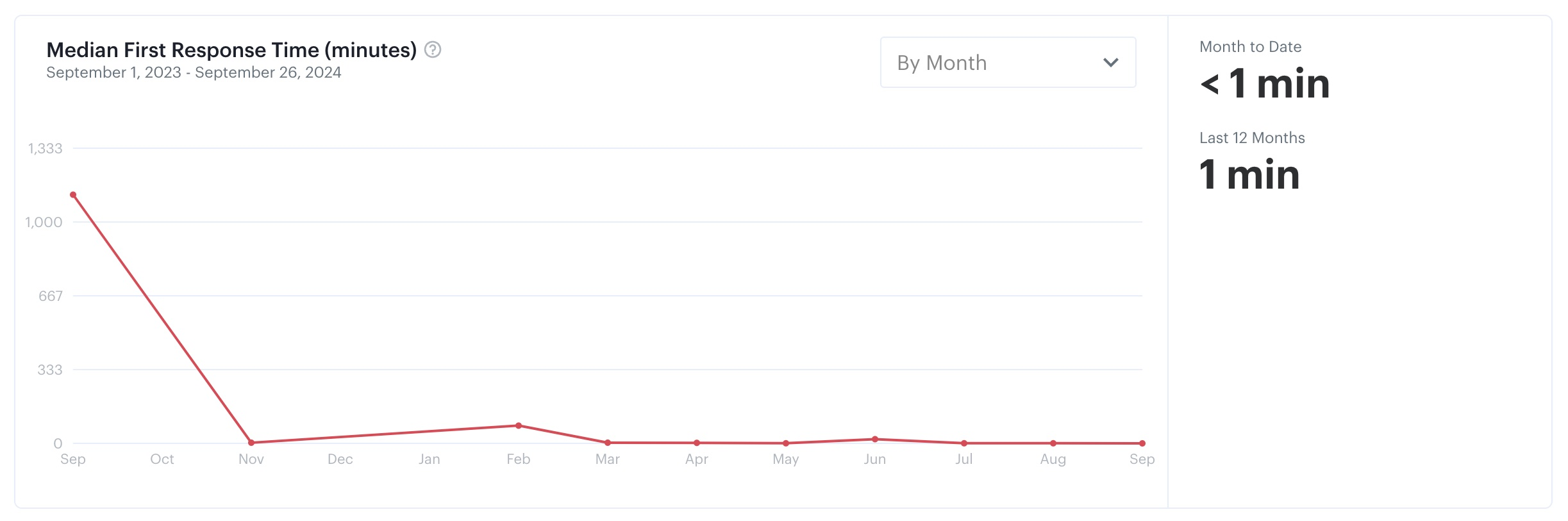This screenshot has width=1568, height=521.
Task: Select the Mar data point on the chart
Action: click(608, 443)
